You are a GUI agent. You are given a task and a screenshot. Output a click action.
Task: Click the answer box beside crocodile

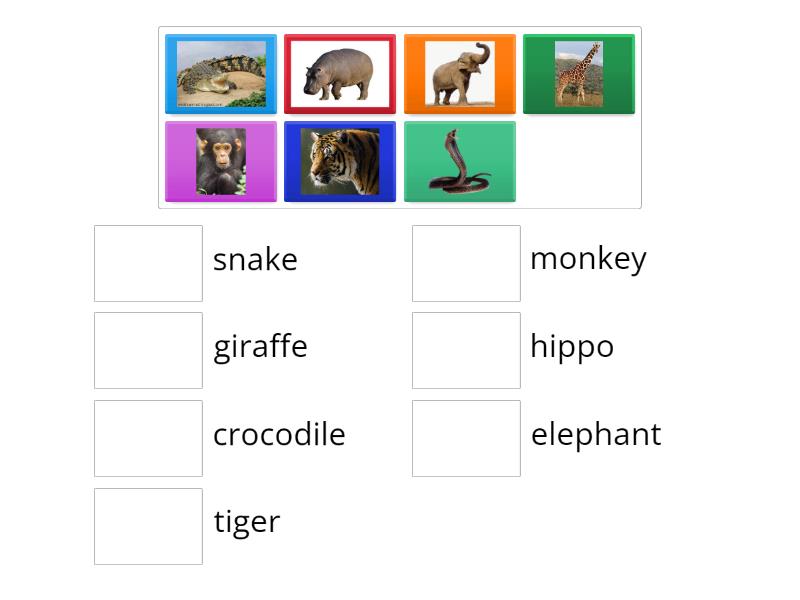[x=148, y=438]
